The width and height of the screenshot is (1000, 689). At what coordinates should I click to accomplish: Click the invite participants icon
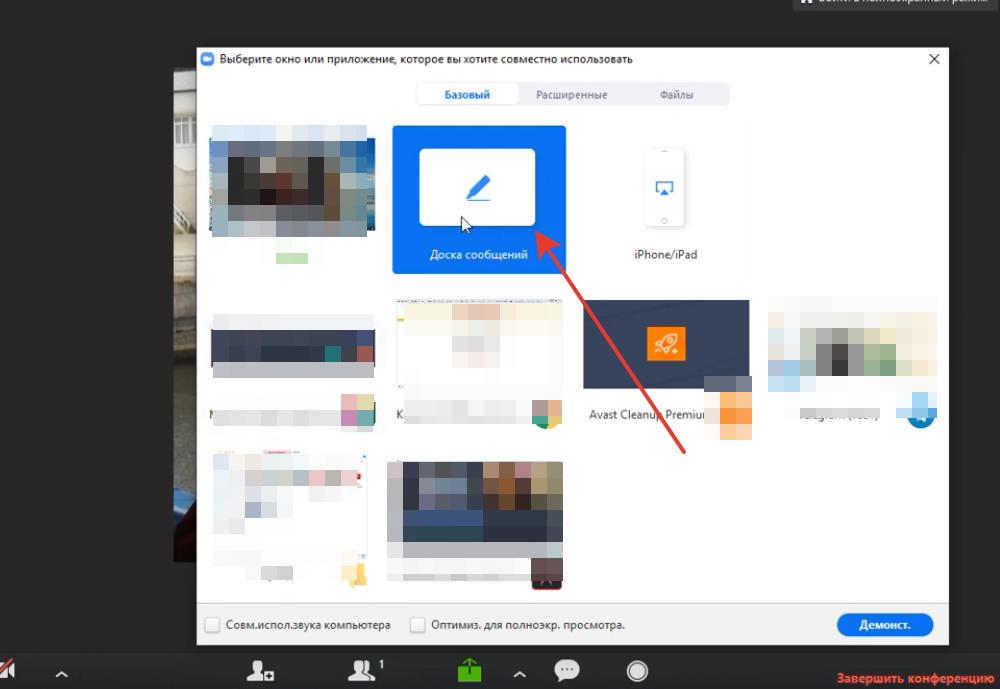261,671
